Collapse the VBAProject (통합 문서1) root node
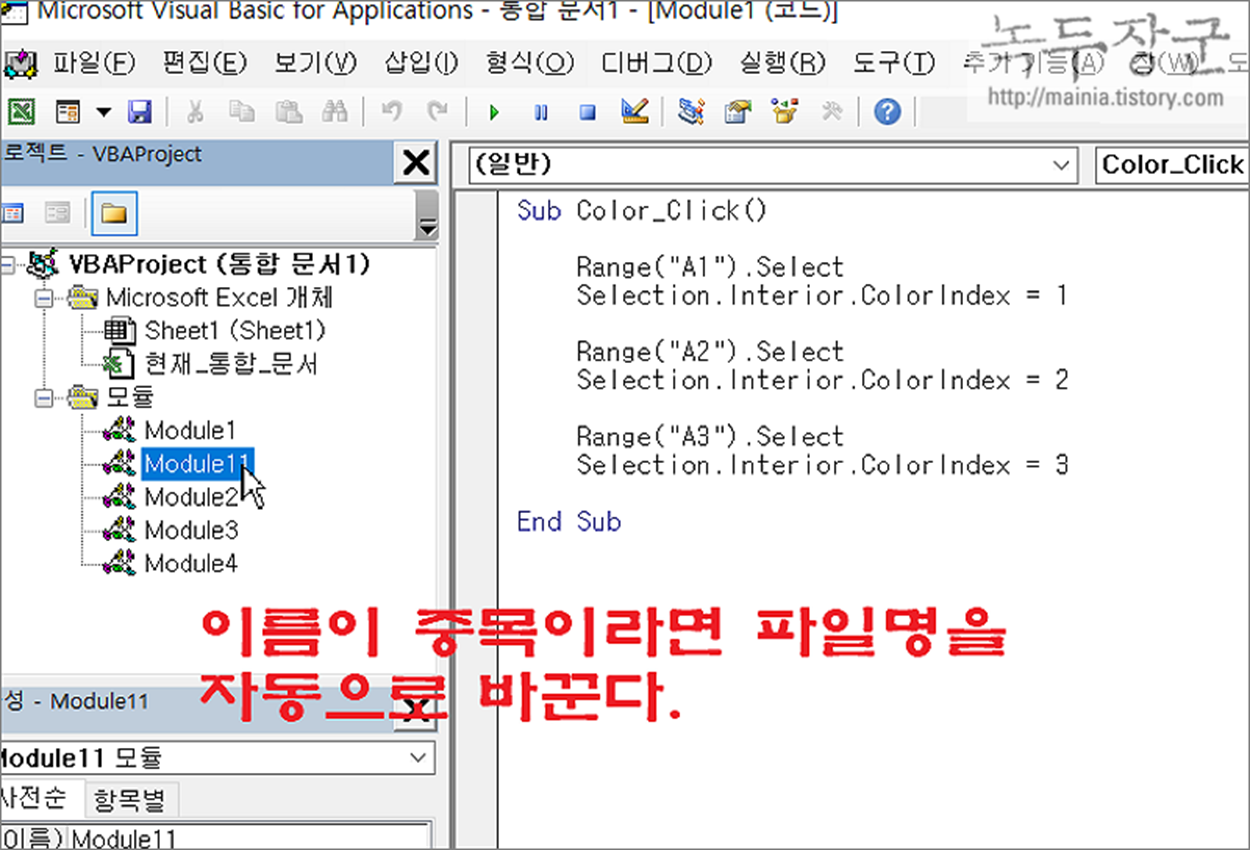The height and width of the screenshot is (850, 1250). [9, 265]
